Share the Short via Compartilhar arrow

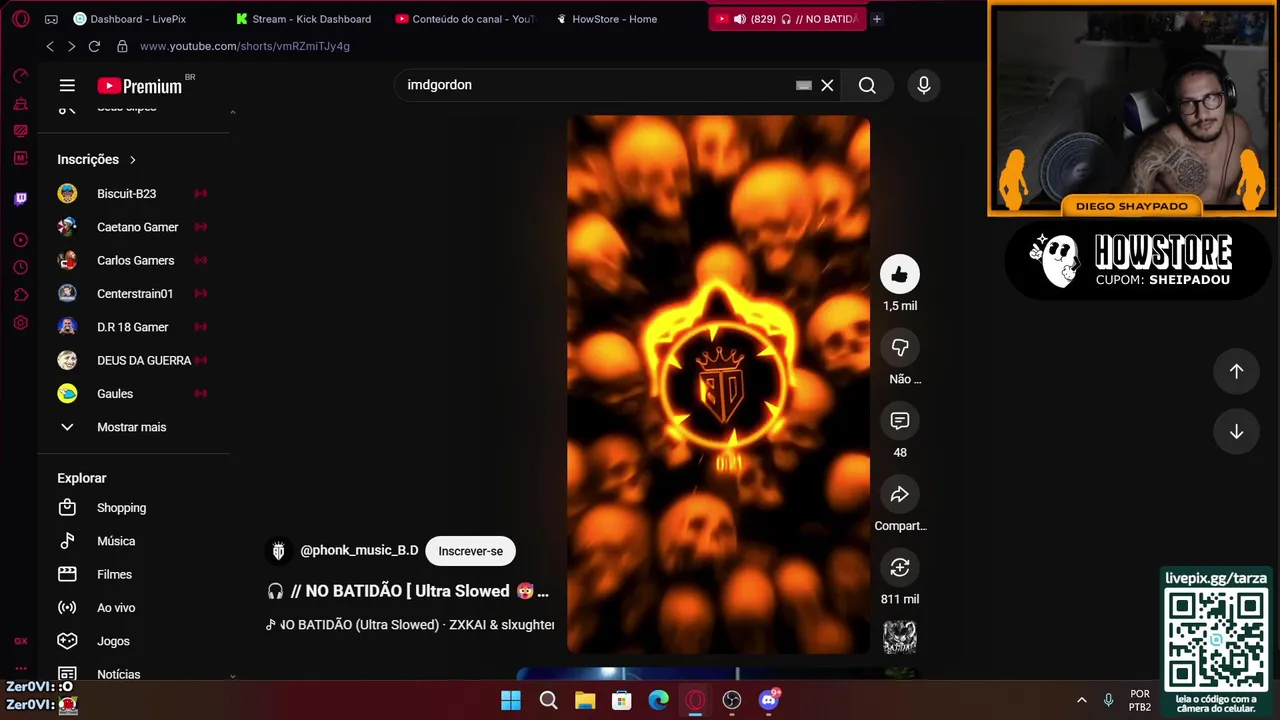point(900,494)
